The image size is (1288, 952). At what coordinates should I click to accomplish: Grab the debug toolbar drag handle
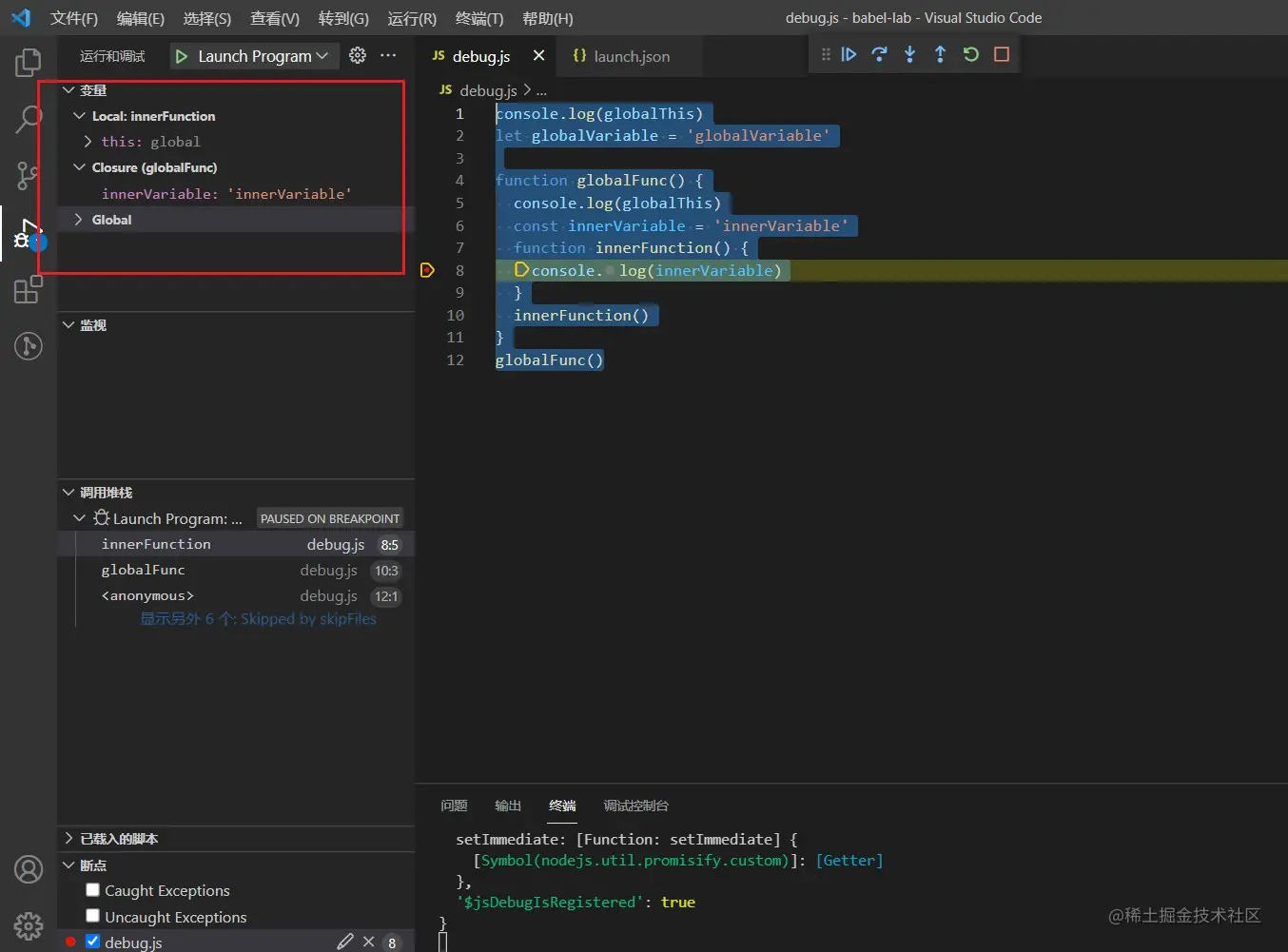pyautogui.click(x=825, y=54)
